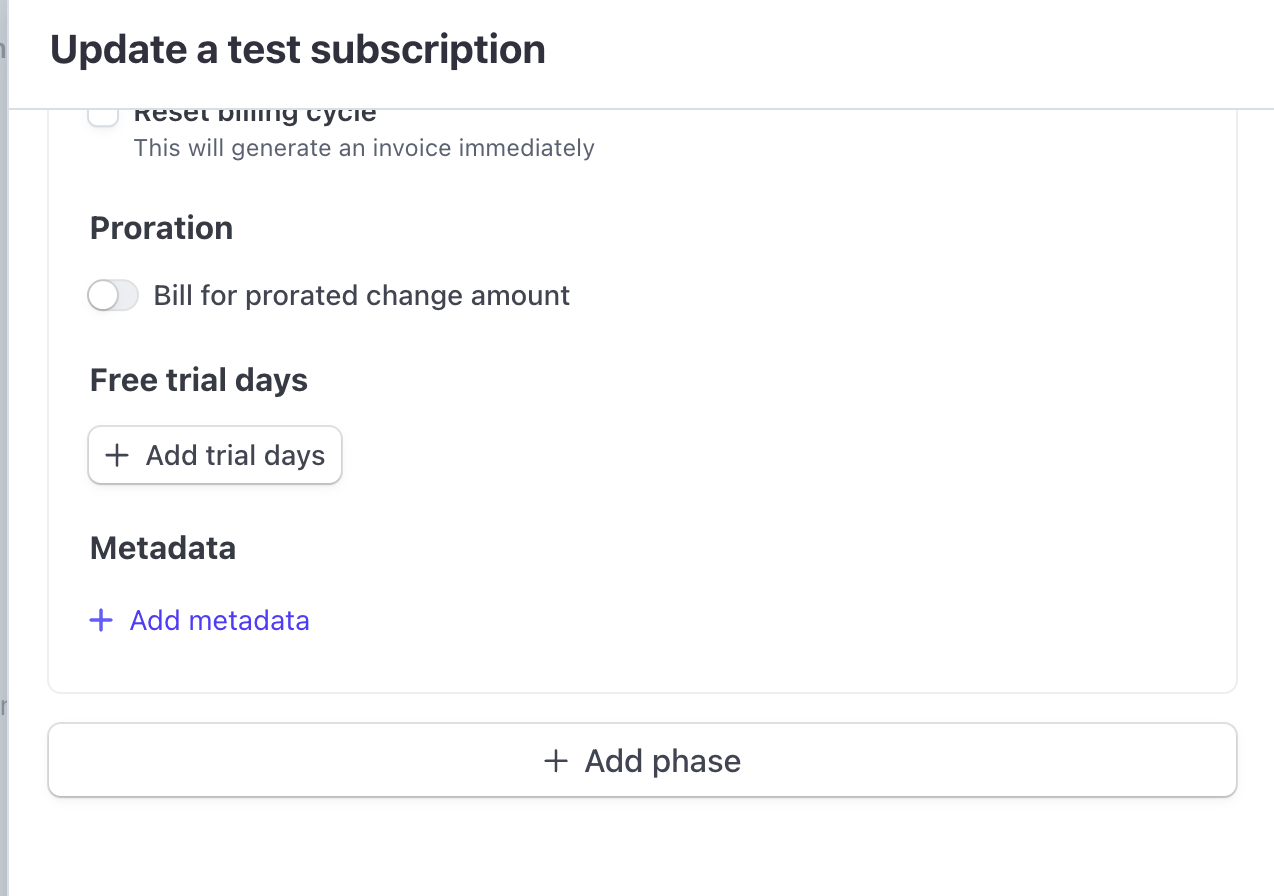Click the purple plus icon next to Add metadata
Screen dimensions: 1274x896
(101, 621)
